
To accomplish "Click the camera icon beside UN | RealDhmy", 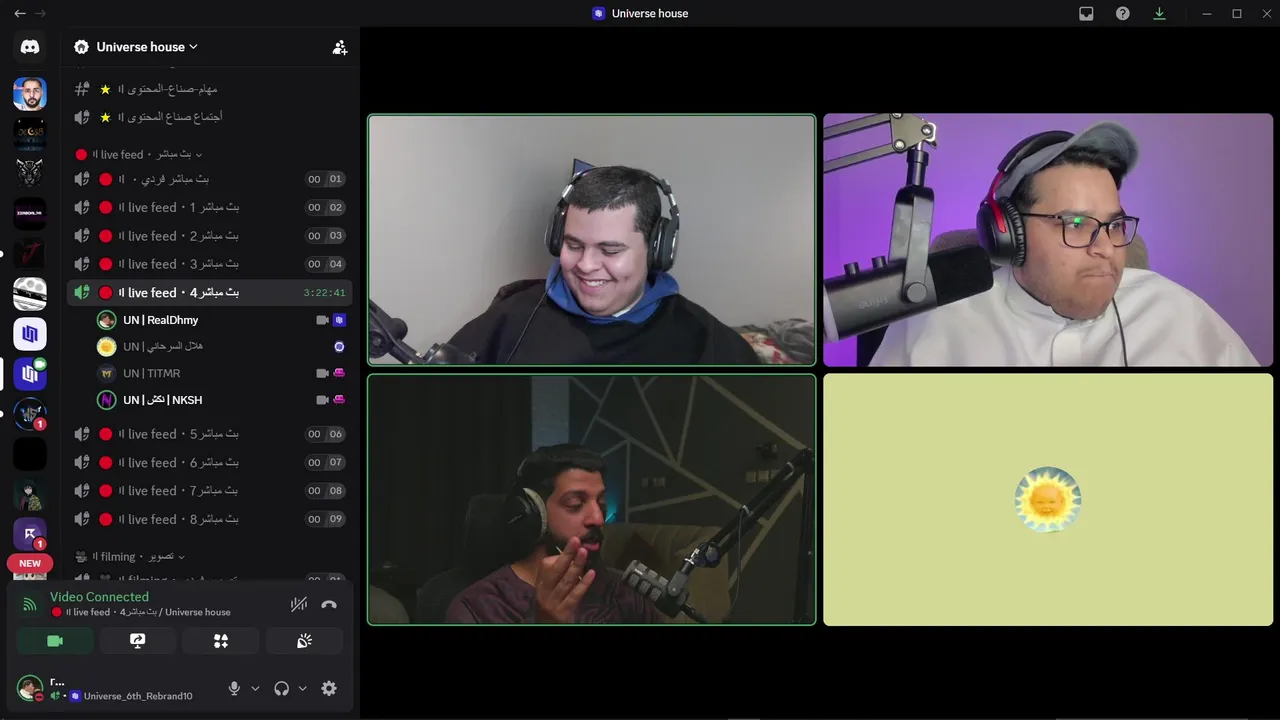I will tap(322, 320).
